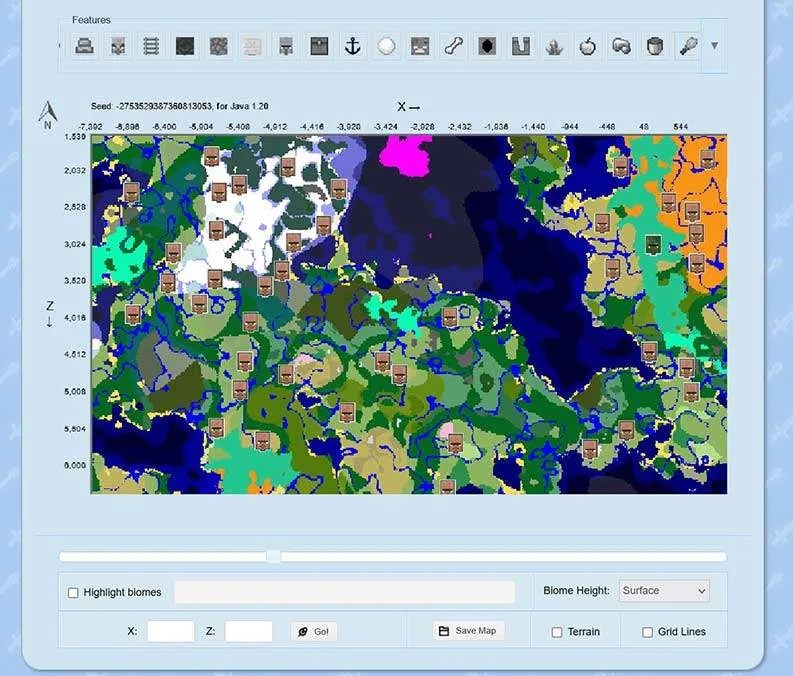Image resolution: width=793 pixels, height=676 pixels.
Task: Click the 6,000 Z axis label
Action: (75, 465)
